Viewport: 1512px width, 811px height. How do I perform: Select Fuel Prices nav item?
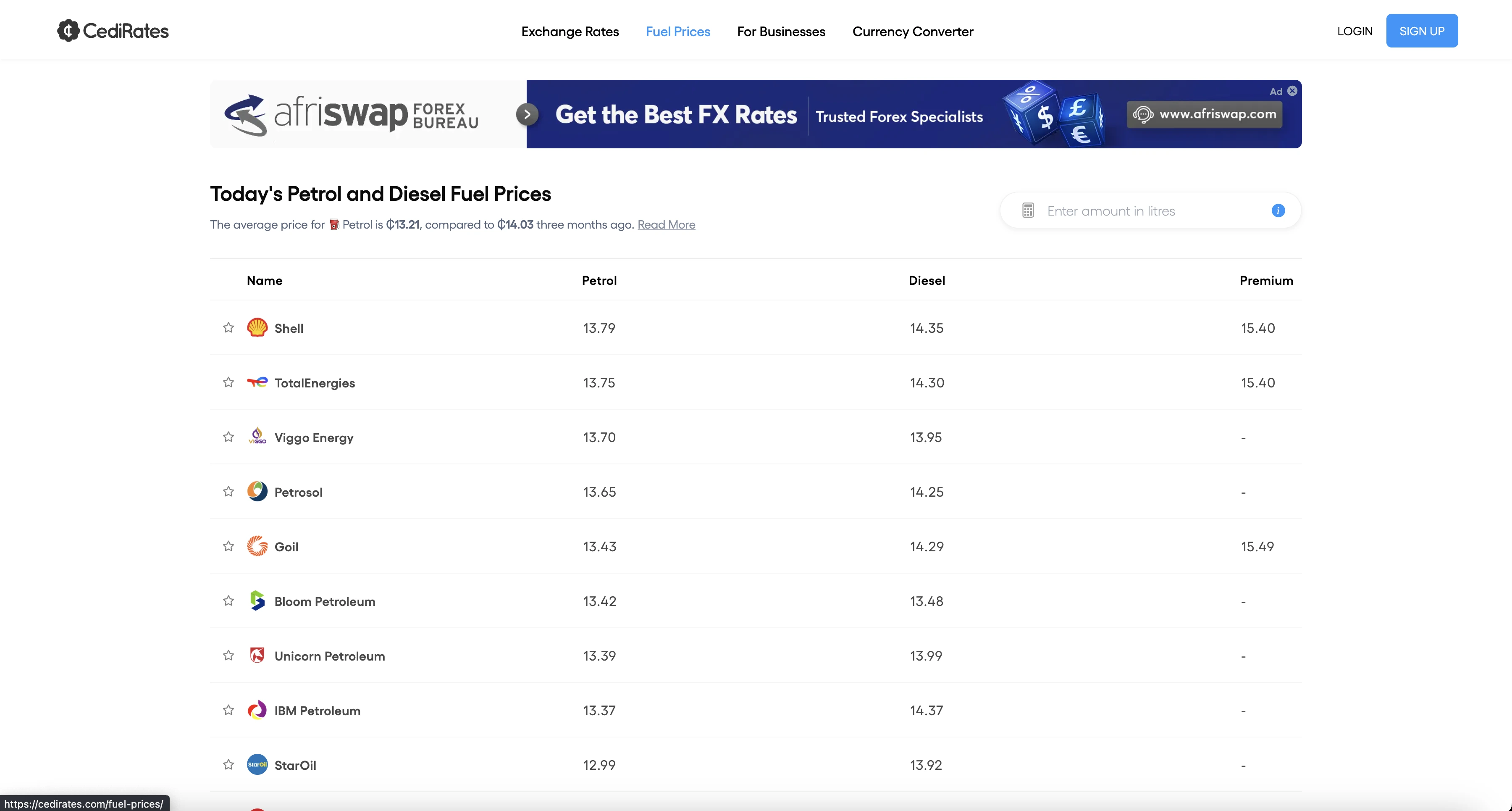point(678,32)
